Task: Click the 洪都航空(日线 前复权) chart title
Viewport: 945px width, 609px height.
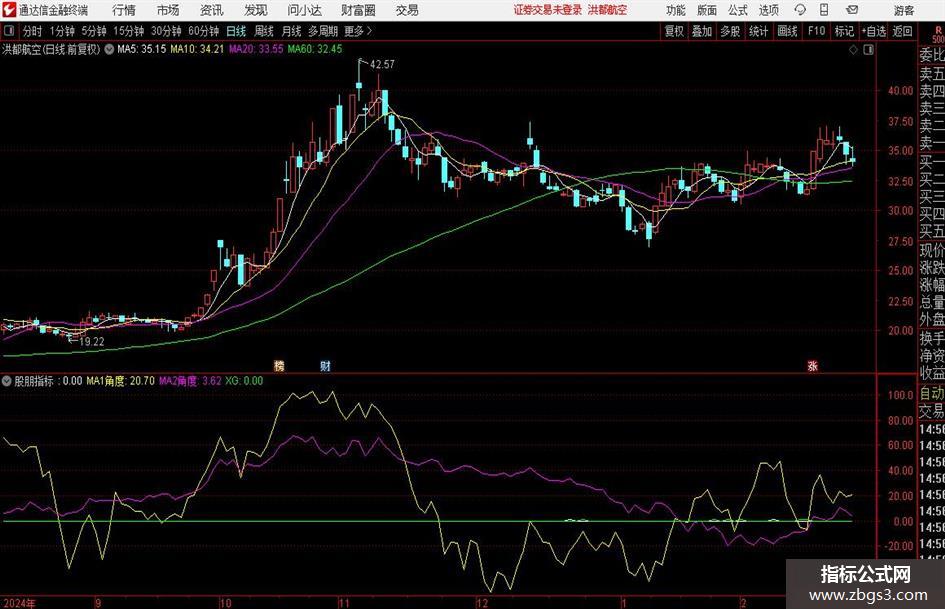Action: (x=51, y=49)
